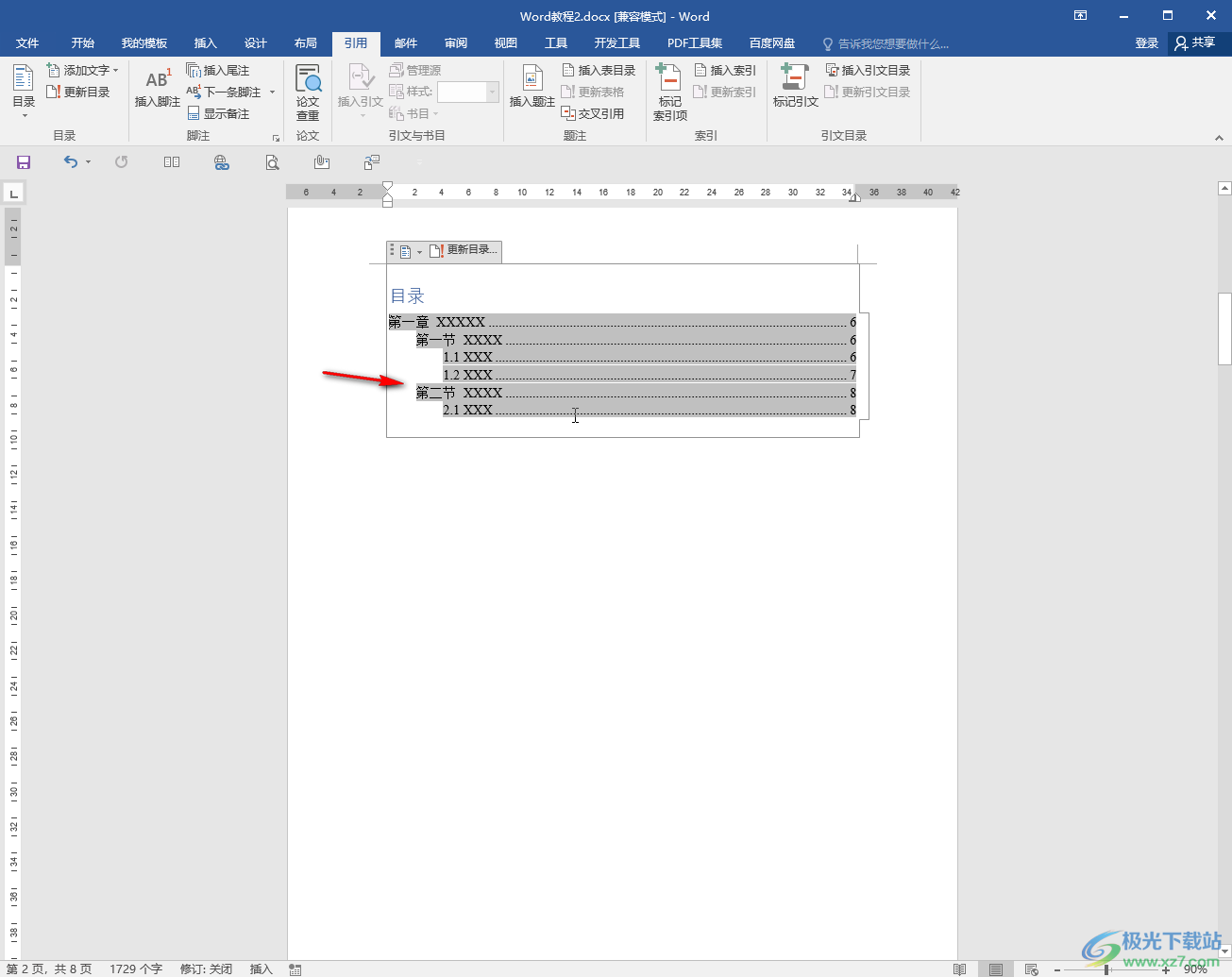1232x977 pixels.
Task: Open the 文件 file tab
Action: pos(27,43)
